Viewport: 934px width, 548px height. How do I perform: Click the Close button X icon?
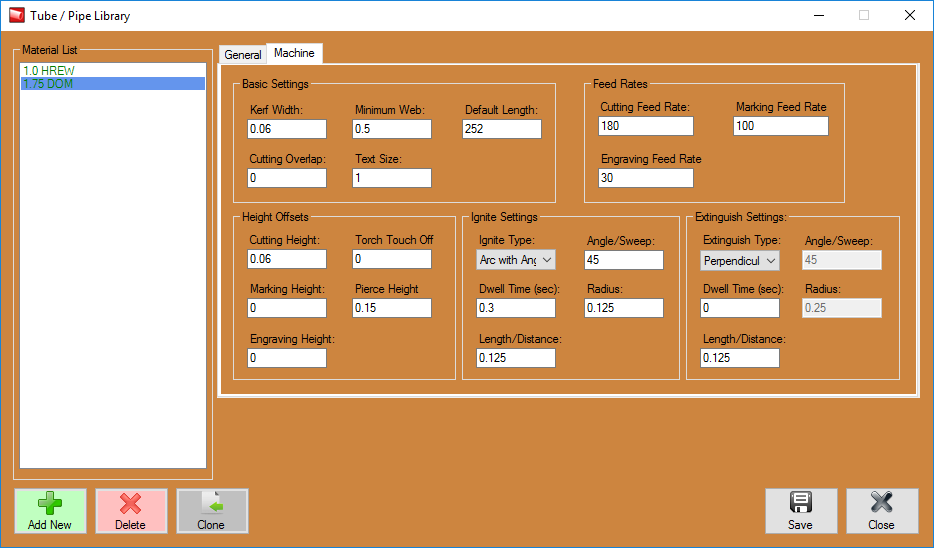pyautogui.click(x=881, y=503)
